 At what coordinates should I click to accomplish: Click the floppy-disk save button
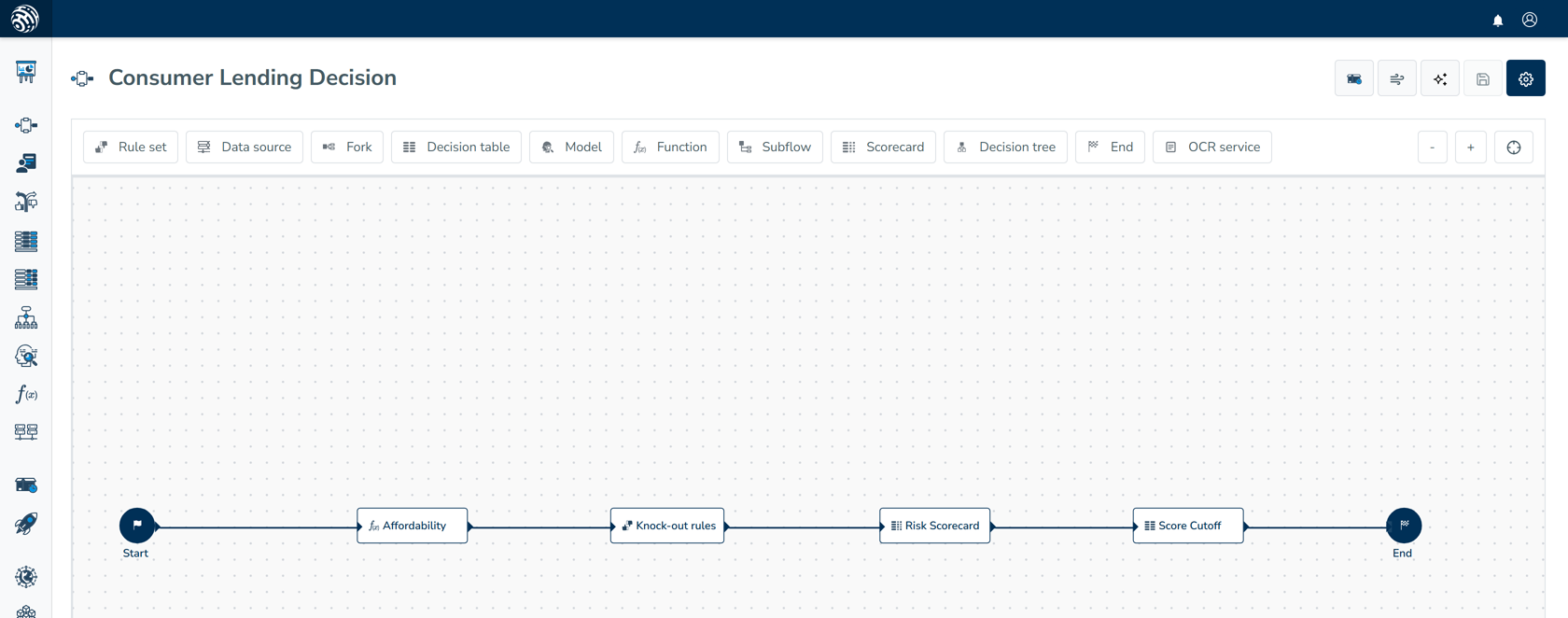click(1483, 78)
